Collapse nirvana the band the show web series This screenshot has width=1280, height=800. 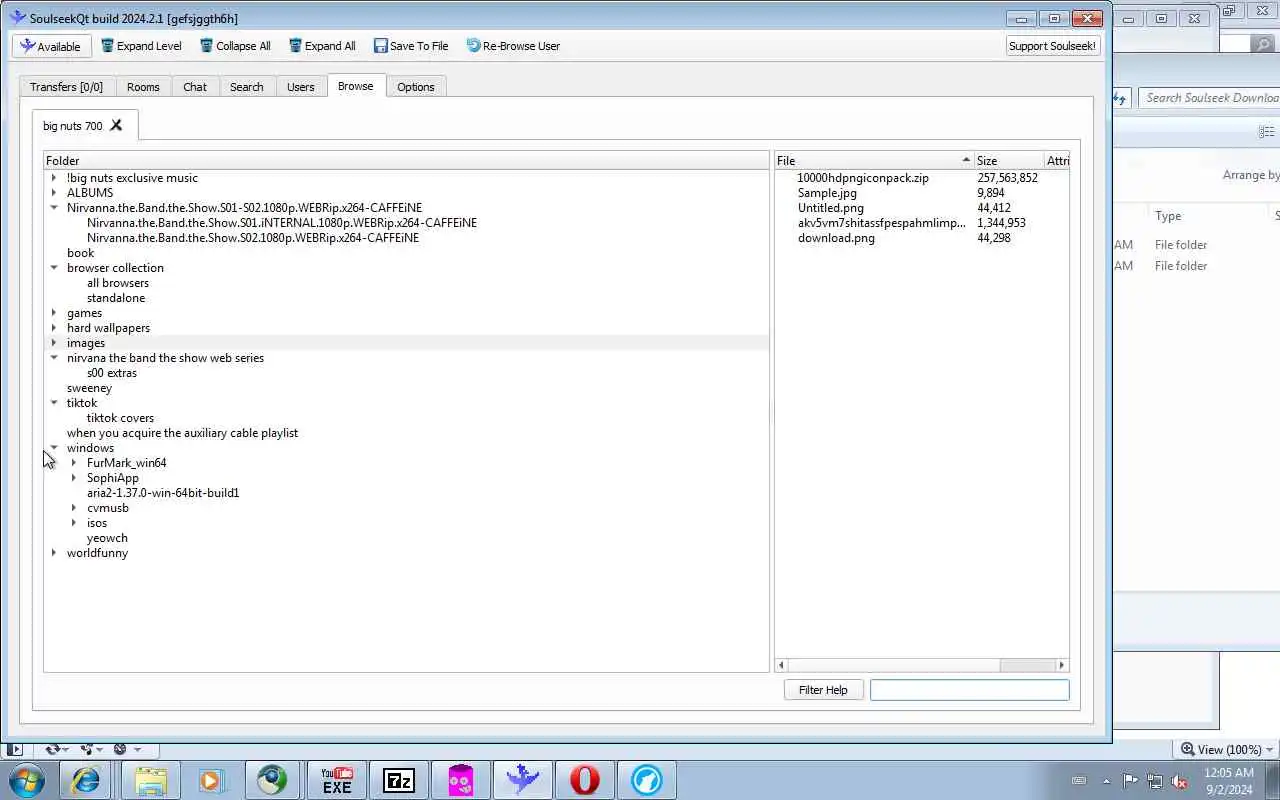(54, 358)
